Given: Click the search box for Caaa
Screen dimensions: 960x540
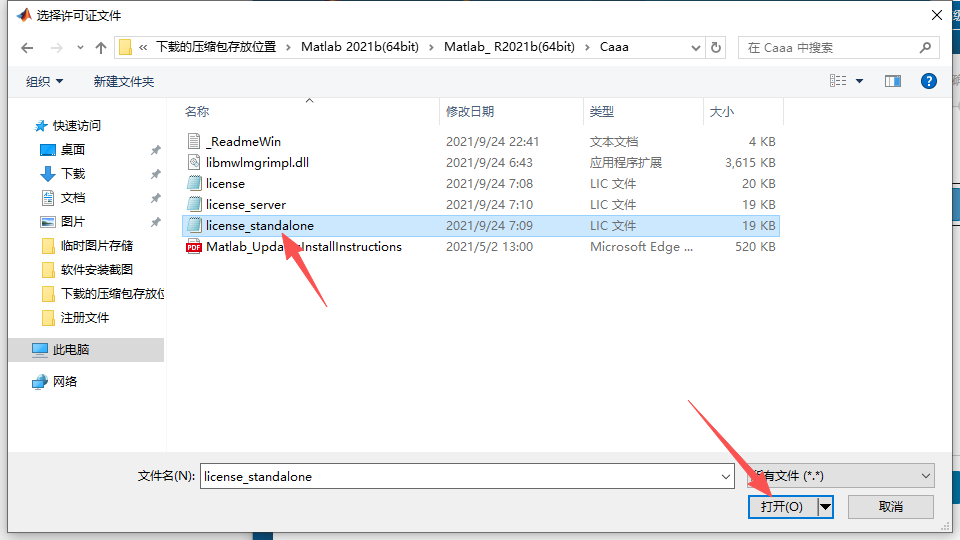Looking at the screenshot, I should click(x=828, y=47).
